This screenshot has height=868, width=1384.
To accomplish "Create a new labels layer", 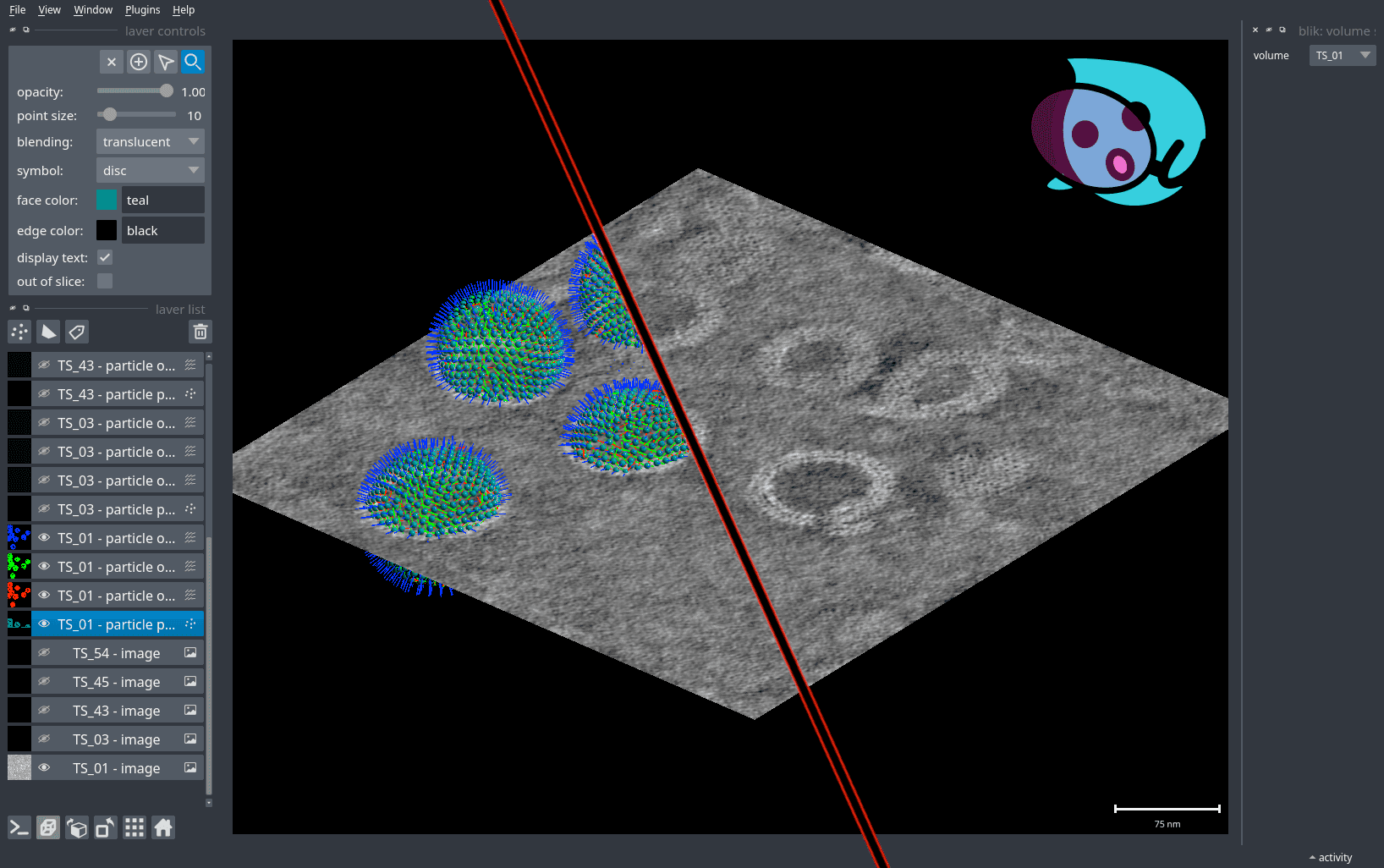I will [x=77, y=332].
